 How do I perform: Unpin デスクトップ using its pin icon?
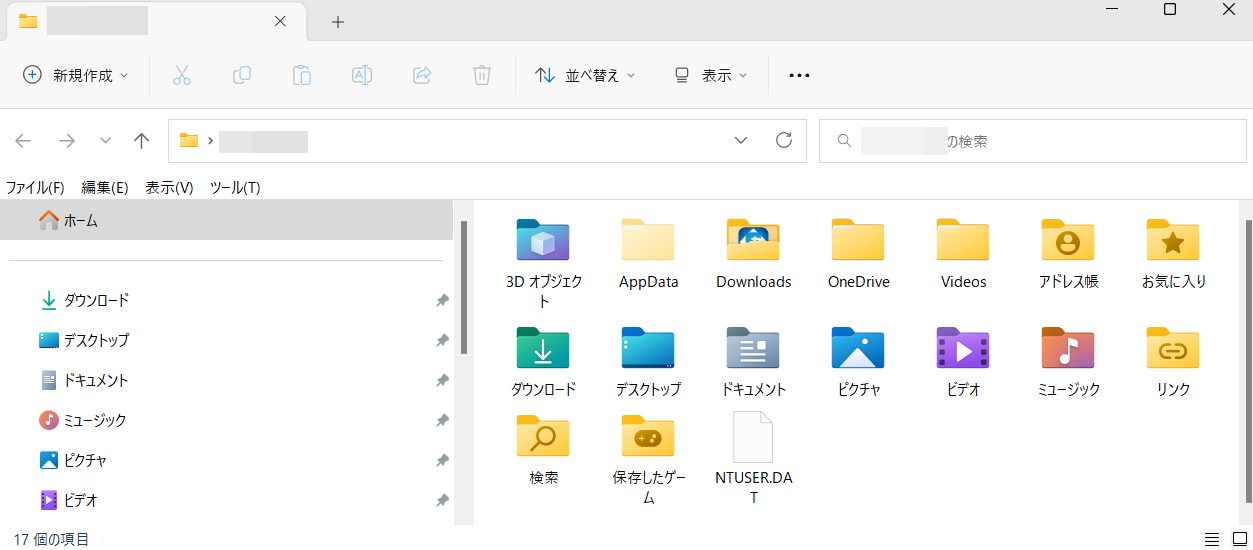coord(442,340)
